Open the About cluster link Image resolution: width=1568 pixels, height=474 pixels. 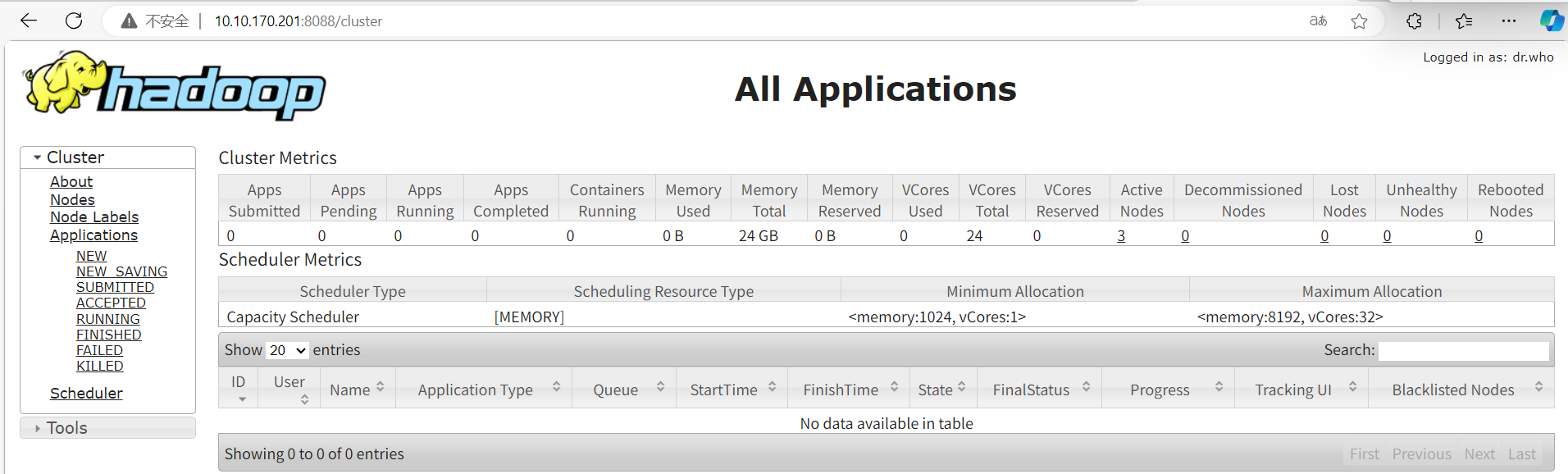71,181
